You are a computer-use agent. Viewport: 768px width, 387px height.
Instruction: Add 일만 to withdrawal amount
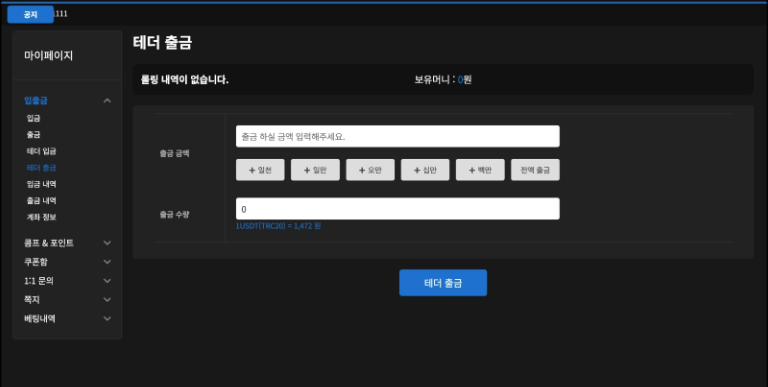[x=315, y=170]
